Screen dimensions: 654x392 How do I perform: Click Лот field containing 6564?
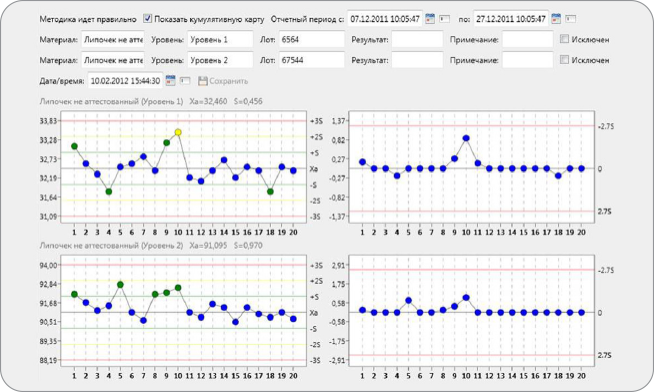click(312, 39)
